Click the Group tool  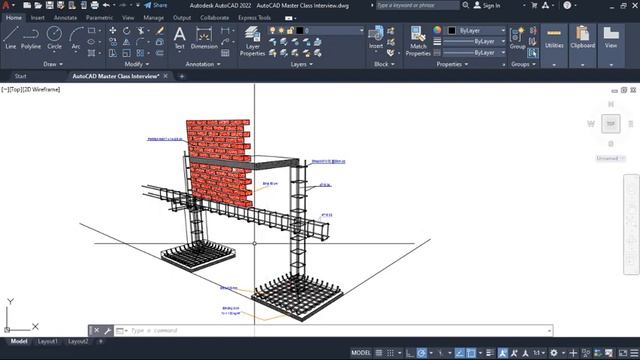517,39
